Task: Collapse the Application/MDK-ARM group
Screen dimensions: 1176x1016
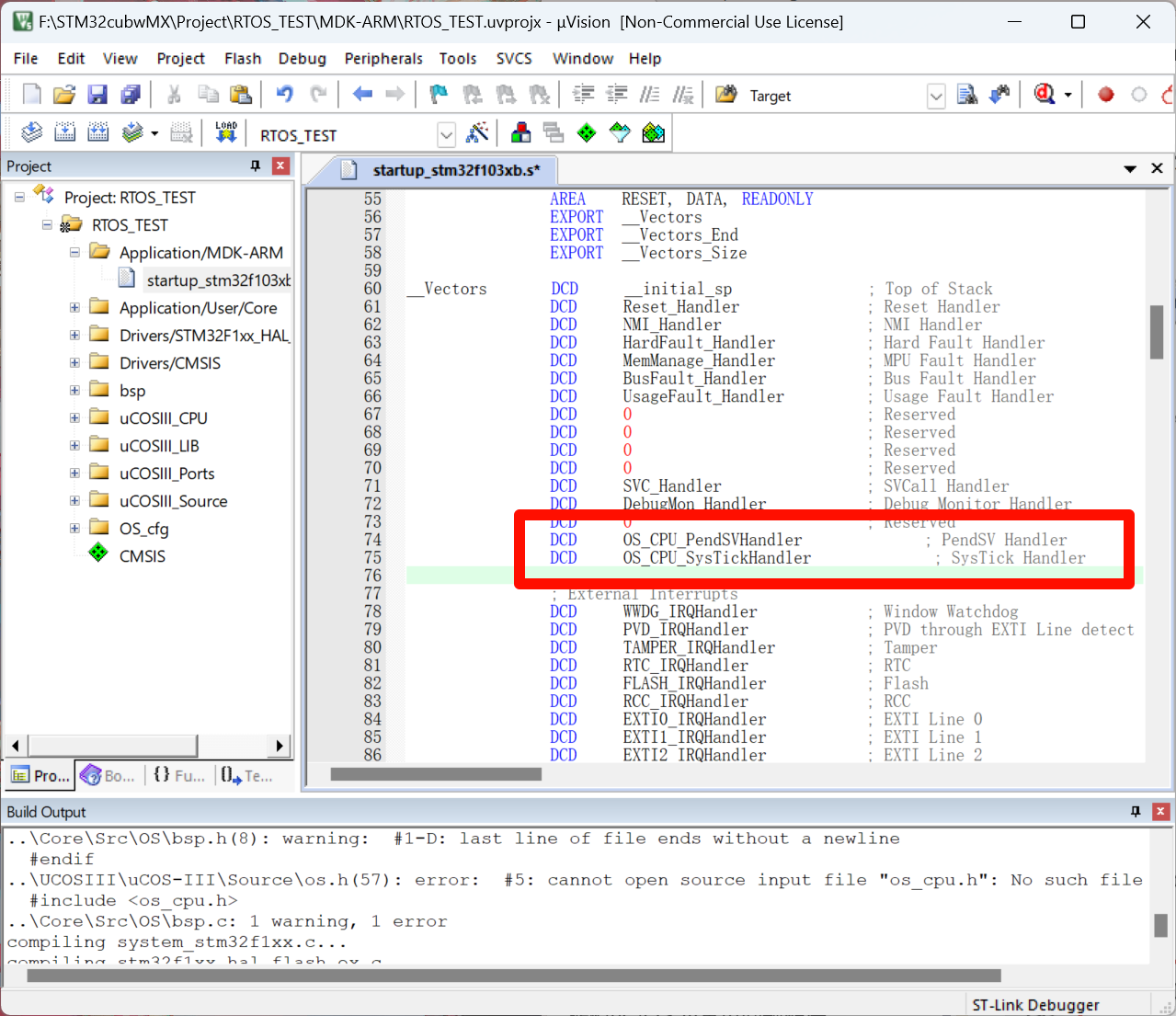Action: 74,253
